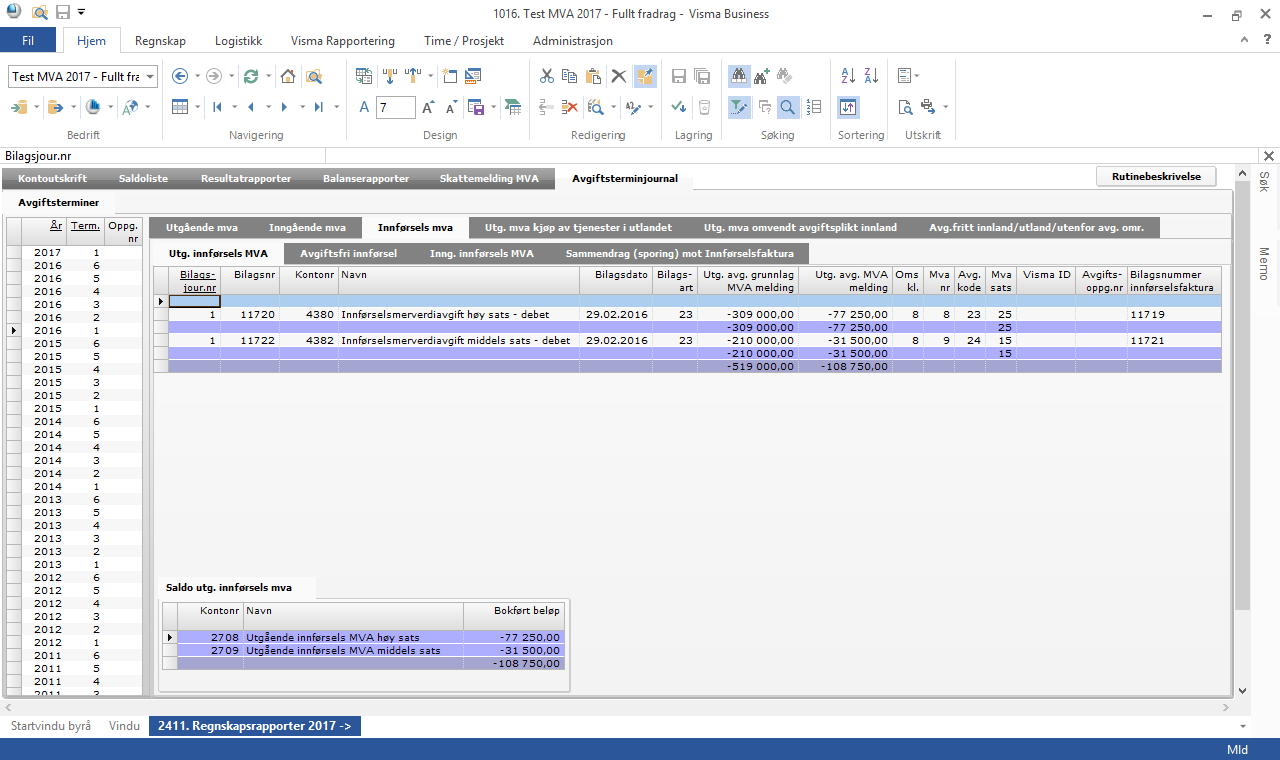Image resolution: width=1280 pixels, height=760 pixels.
Task: Click the Startvindu byrå link
Action: (51, 727)
